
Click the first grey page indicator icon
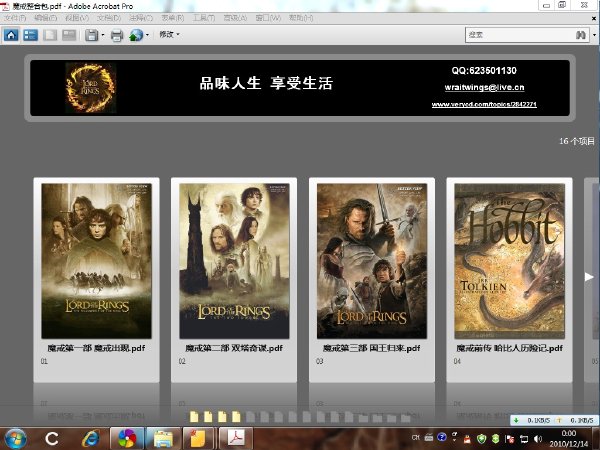pyautogui.click(x=251, y=416)
